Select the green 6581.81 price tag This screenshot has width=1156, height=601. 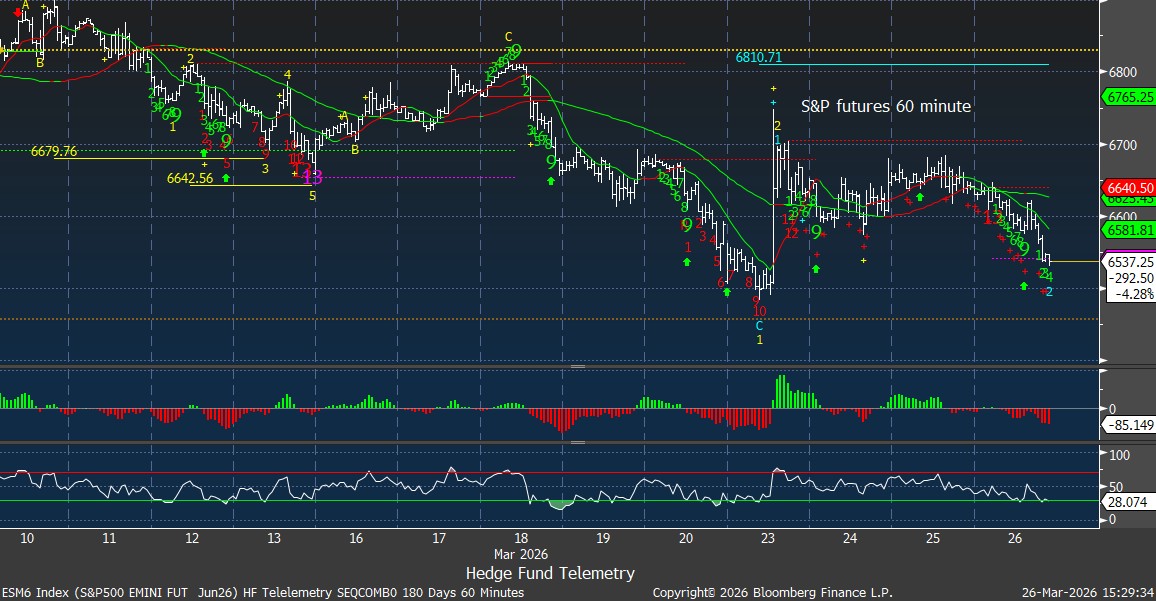(x=1128, y=230)
